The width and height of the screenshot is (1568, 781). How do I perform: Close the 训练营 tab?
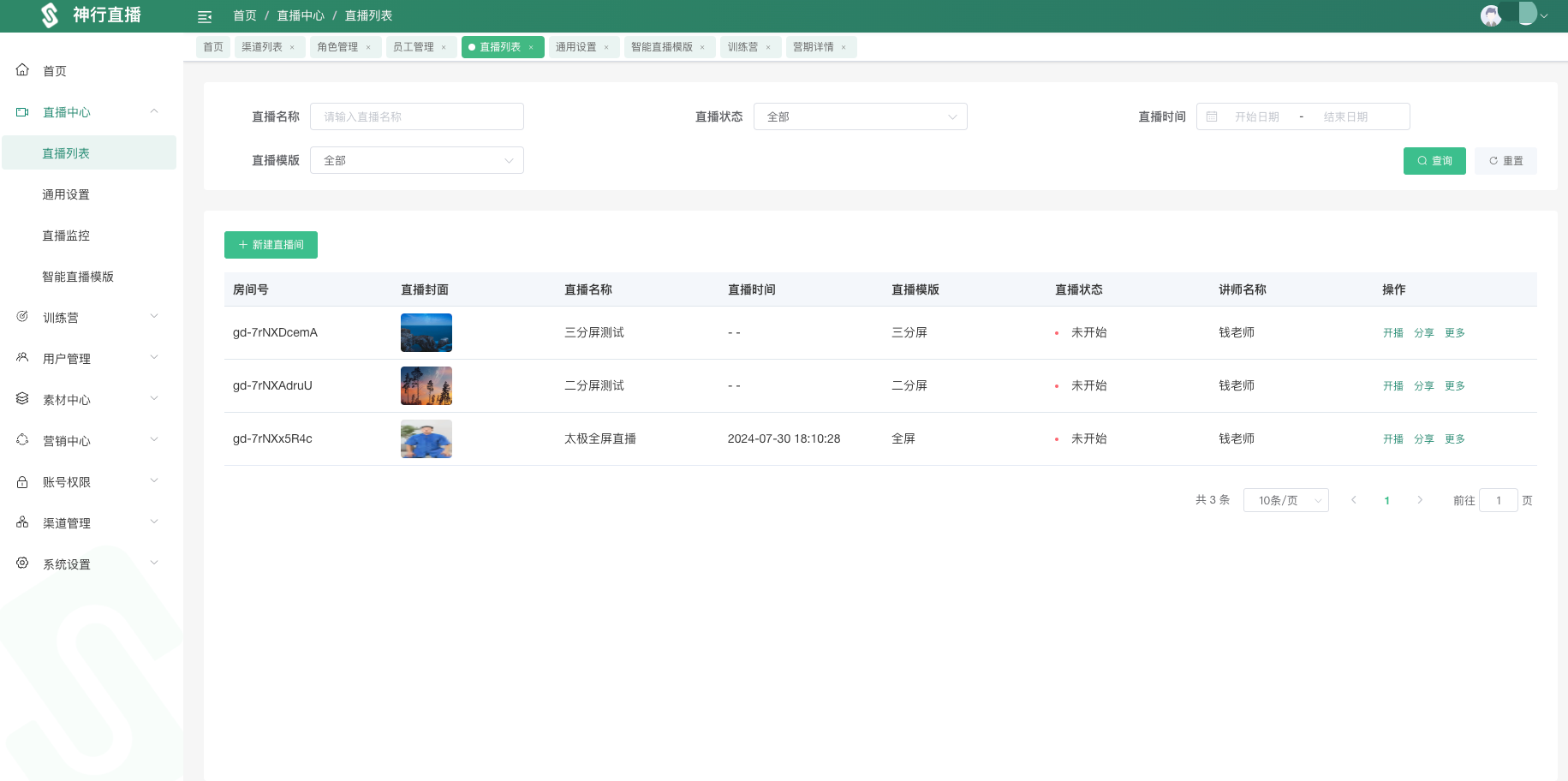[x=768, y=47]
